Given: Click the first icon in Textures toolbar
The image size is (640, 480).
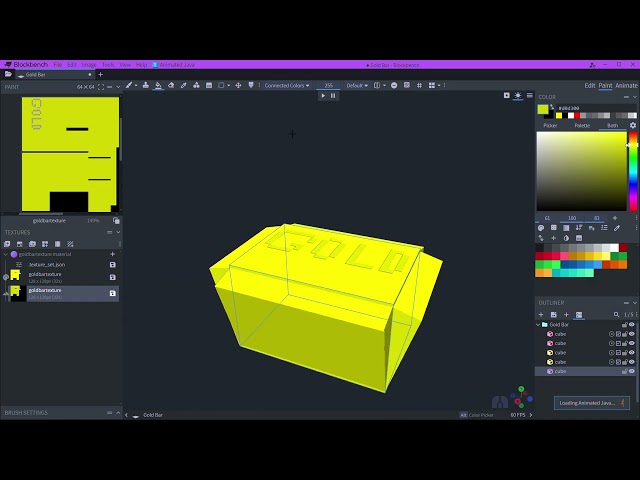Looking at the screenshot, I should point(7,244).
